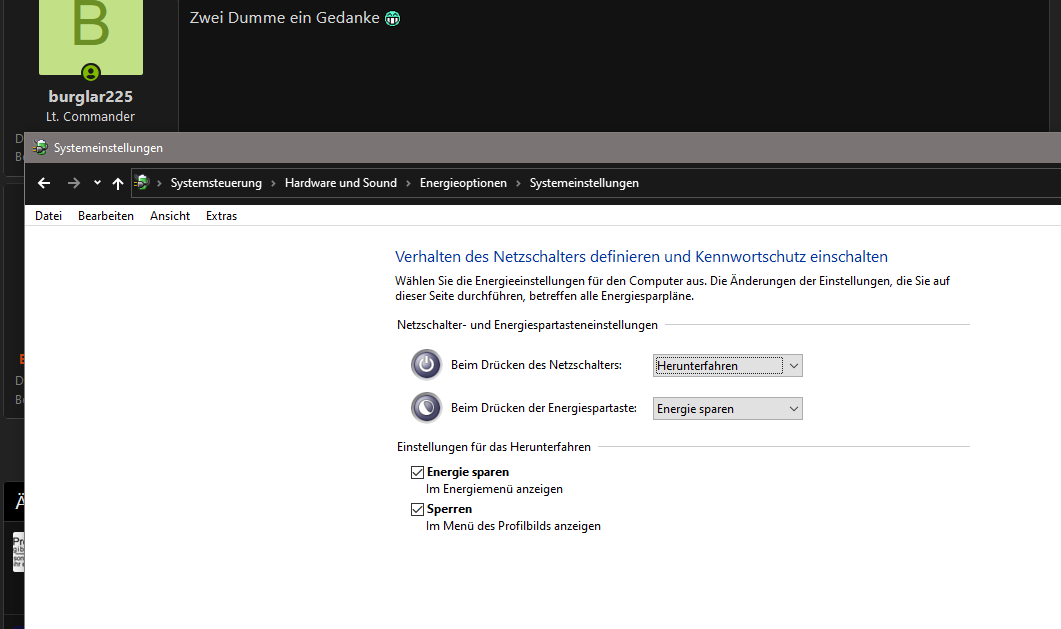Expand chevron after Systemsteuerung breadcrumb
This screenshot has width=1061, height=629.
273,183
